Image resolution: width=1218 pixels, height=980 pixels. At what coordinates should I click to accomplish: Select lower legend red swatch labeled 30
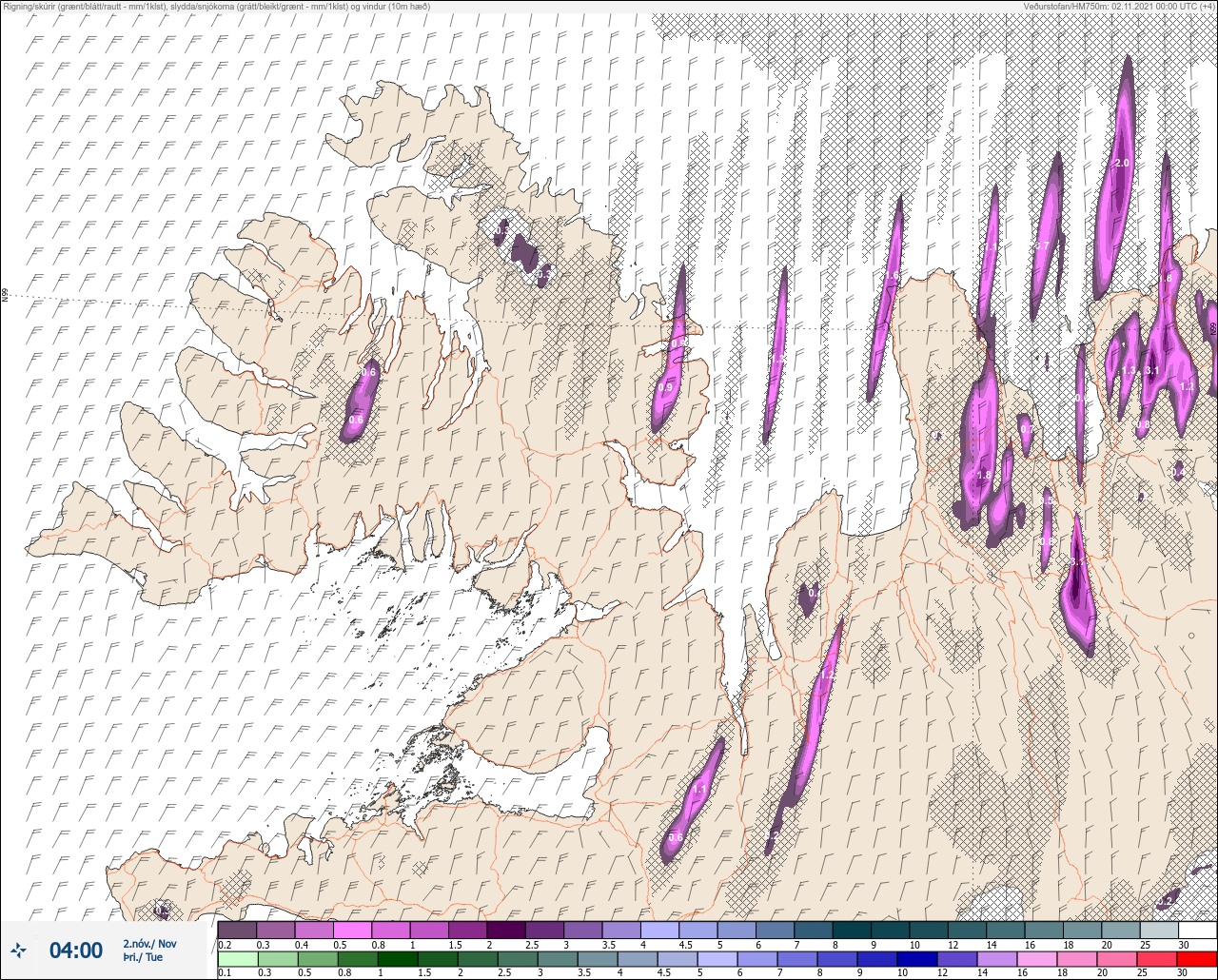click(x=1197, y=958)
